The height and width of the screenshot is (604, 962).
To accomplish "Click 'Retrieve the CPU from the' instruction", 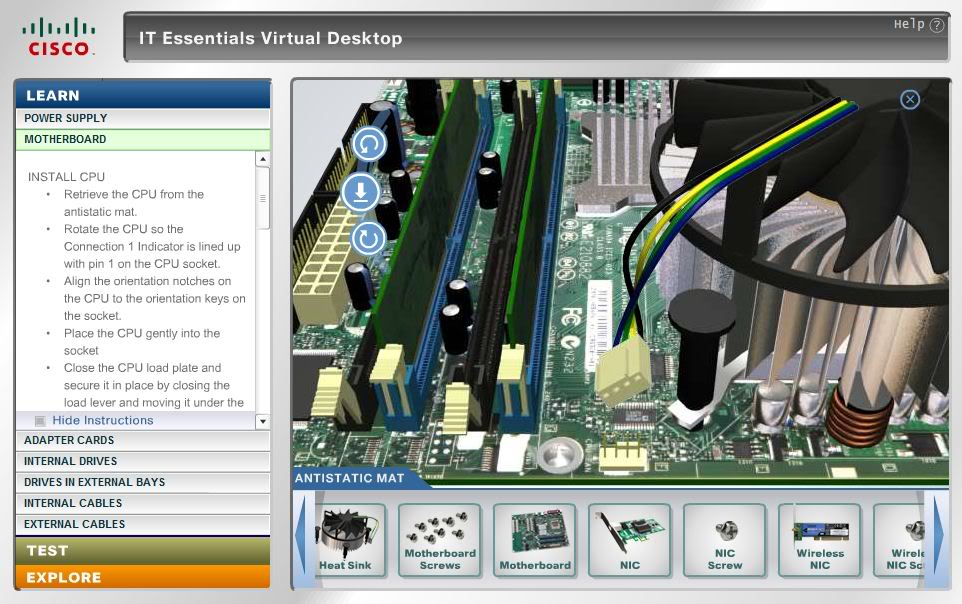I will pyautogui.click(x=134, y=194).
